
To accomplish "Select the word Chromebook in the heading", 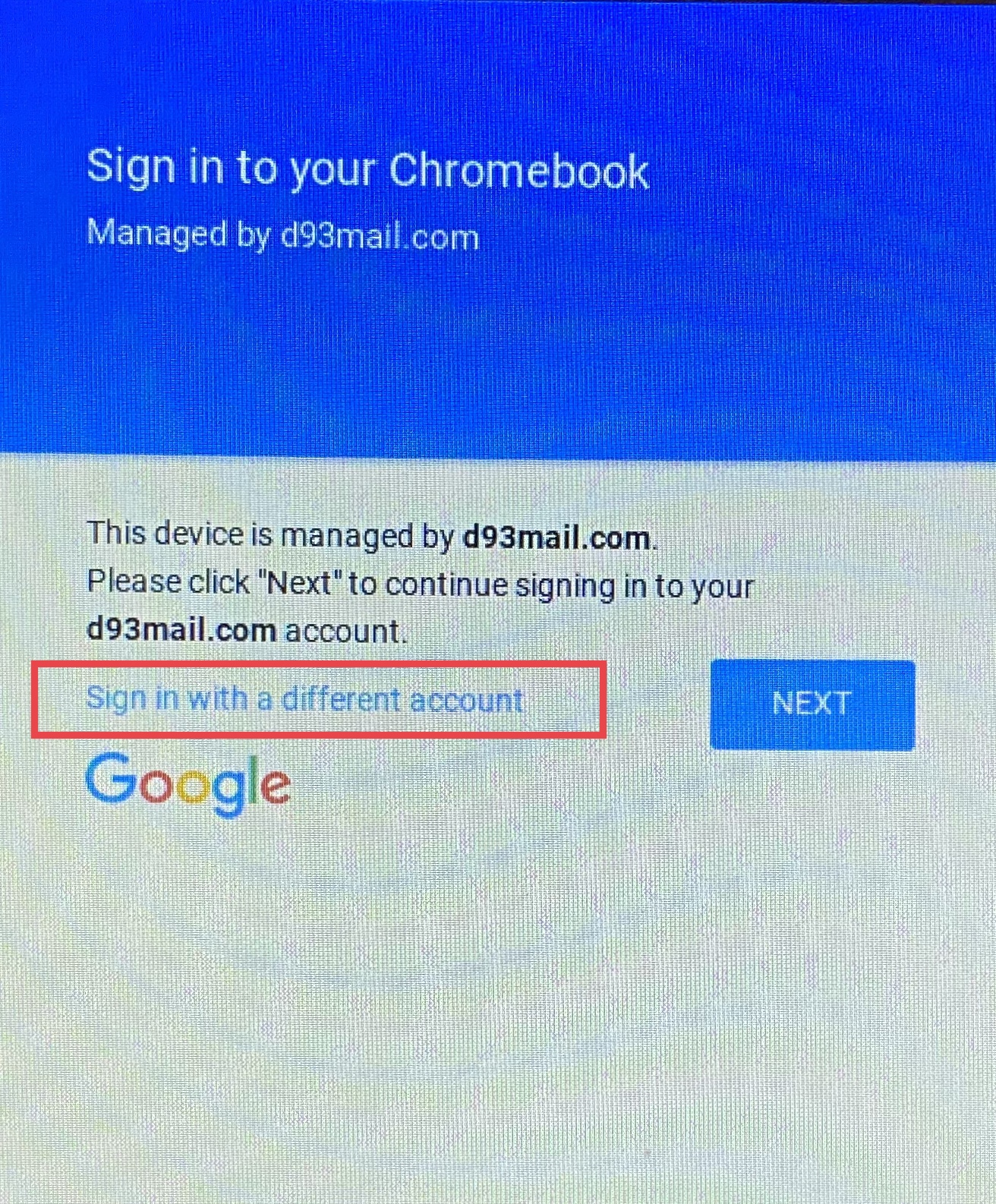I will 520,169.
